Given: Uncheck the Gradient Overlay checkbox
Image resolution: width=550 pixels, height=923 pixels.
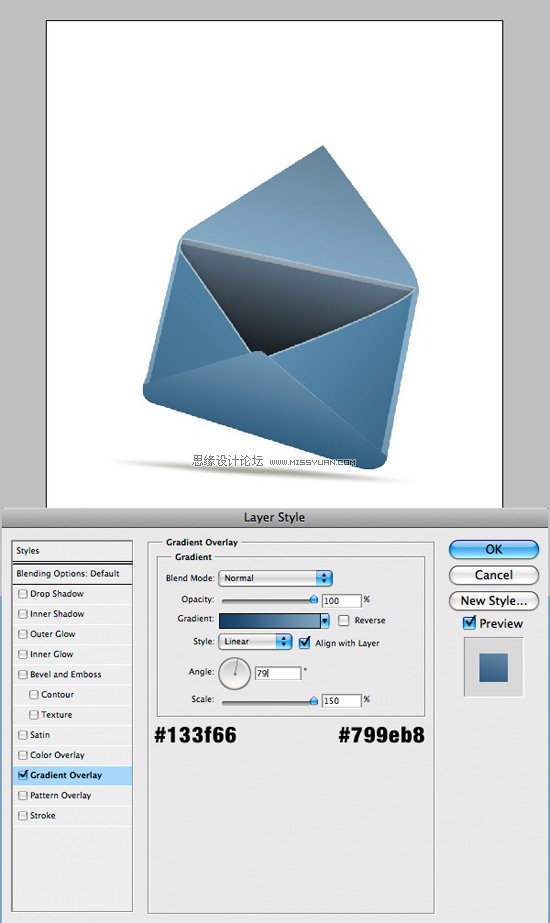Looking at the screenshot, I should 23,775.
